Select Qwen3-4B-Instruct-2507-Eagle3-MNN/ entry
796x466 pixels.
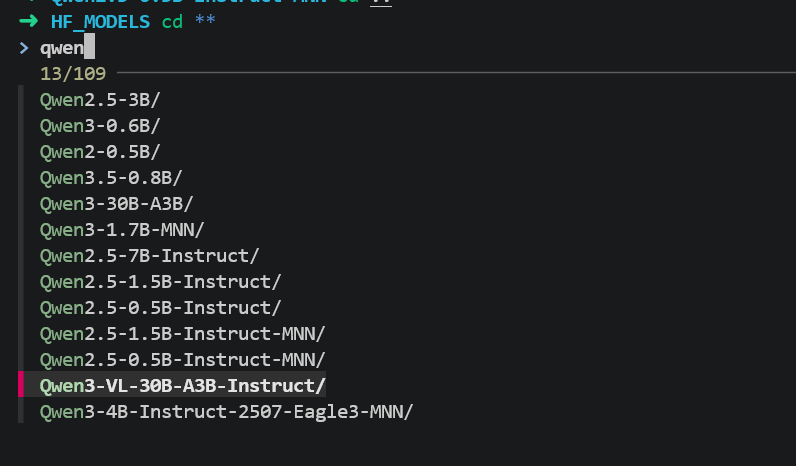(226, 411)
